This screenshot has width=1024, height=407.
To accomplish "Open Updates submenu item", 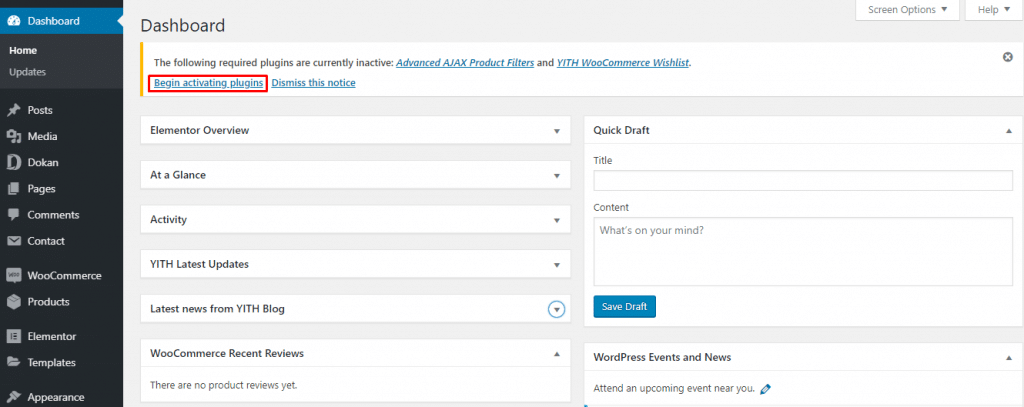I will [27, 72].
